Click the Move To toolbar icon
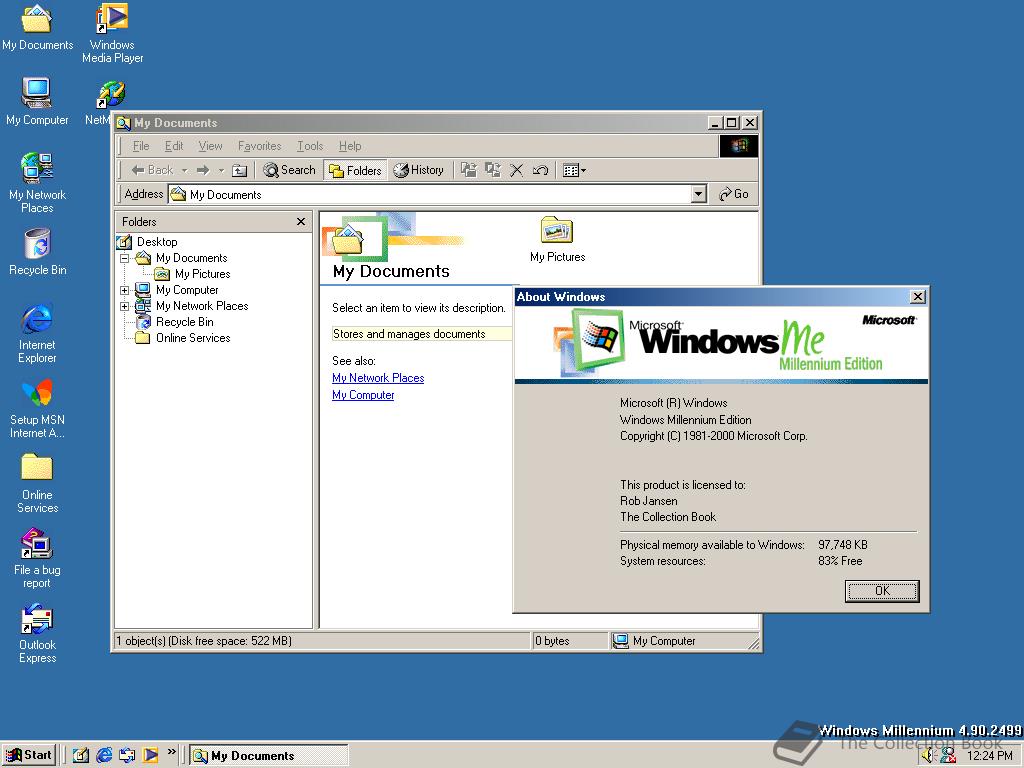 point(468,170)
